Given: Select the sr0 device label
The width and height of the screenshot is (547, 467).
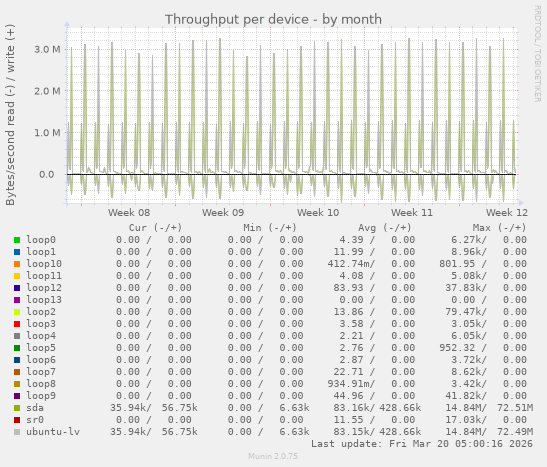Looking at the screenshot, I should coord(35,420).
